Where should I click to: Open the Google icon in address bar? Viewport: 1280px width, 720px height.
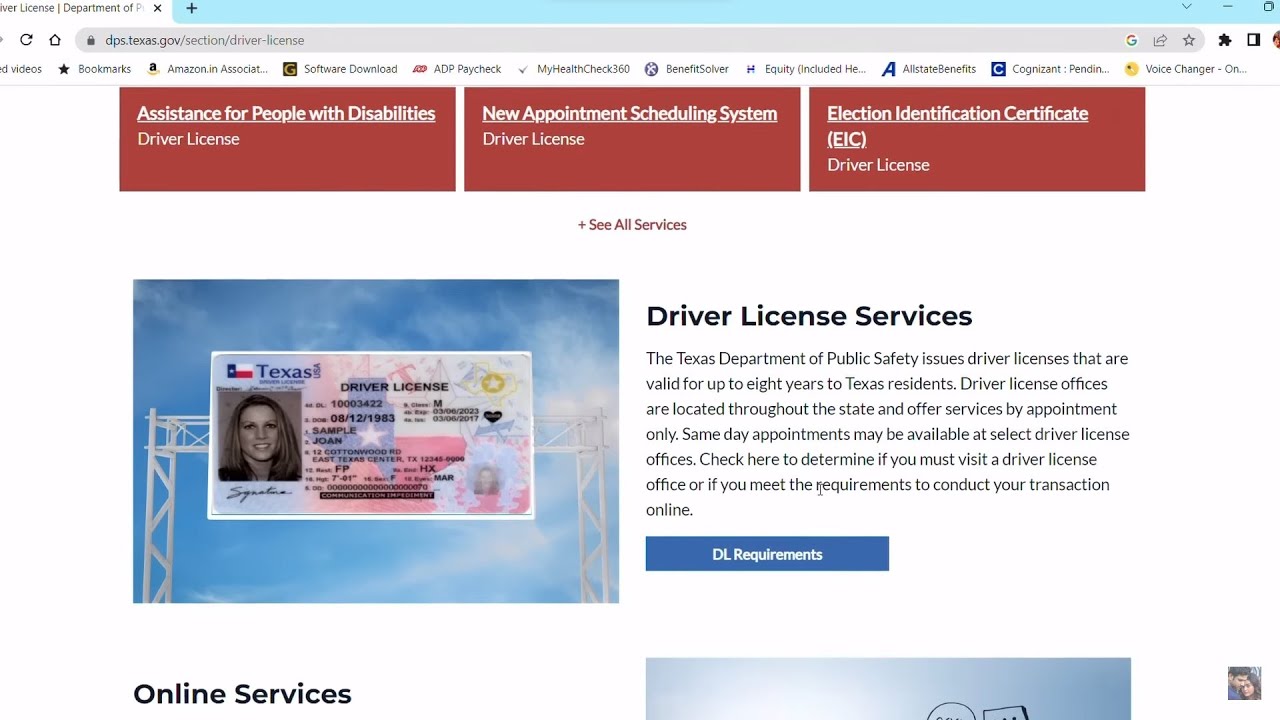(1131, 40)
